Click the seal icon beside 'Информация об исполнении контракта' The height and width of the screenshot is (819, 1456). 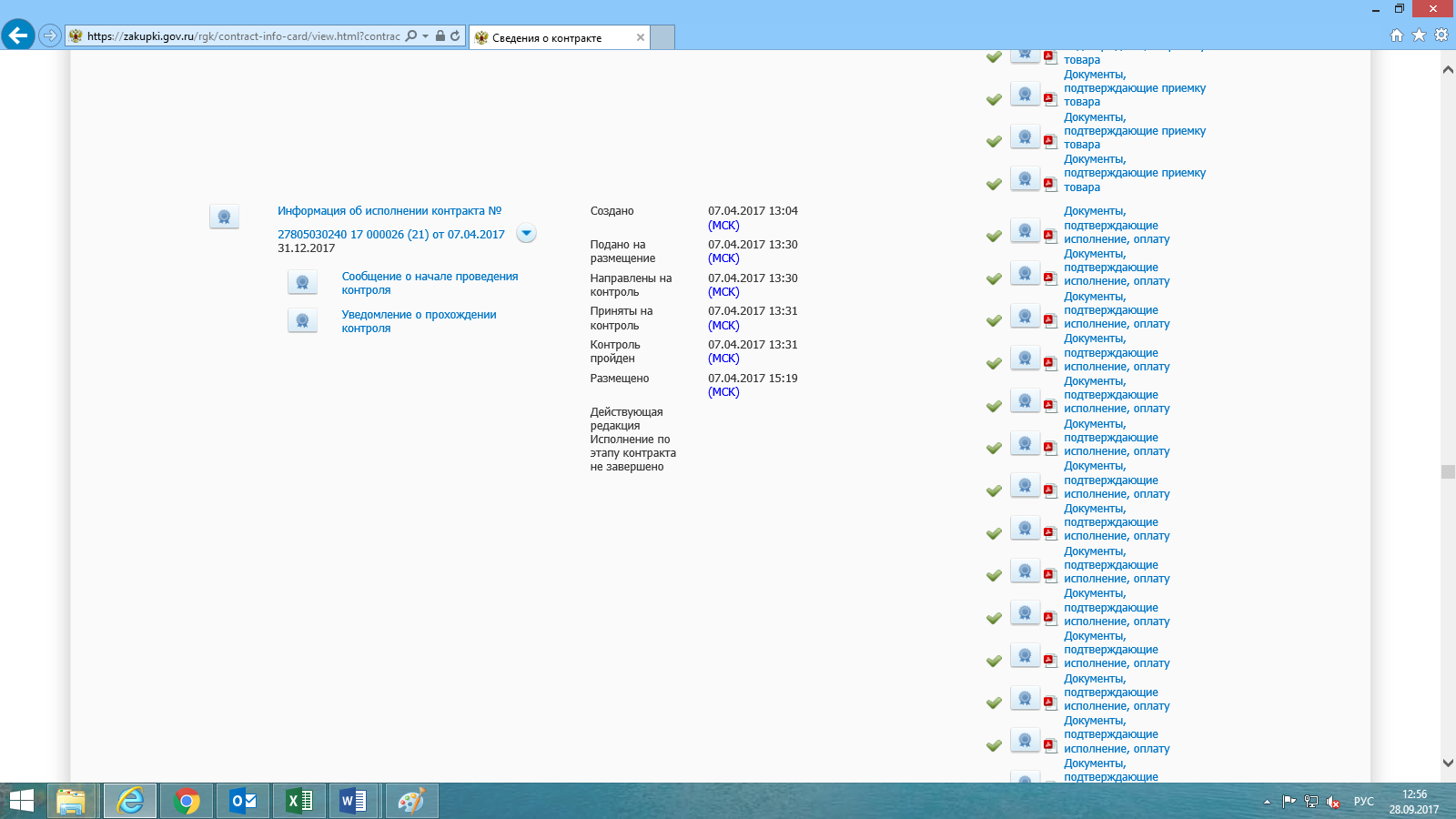pos(224,217)
